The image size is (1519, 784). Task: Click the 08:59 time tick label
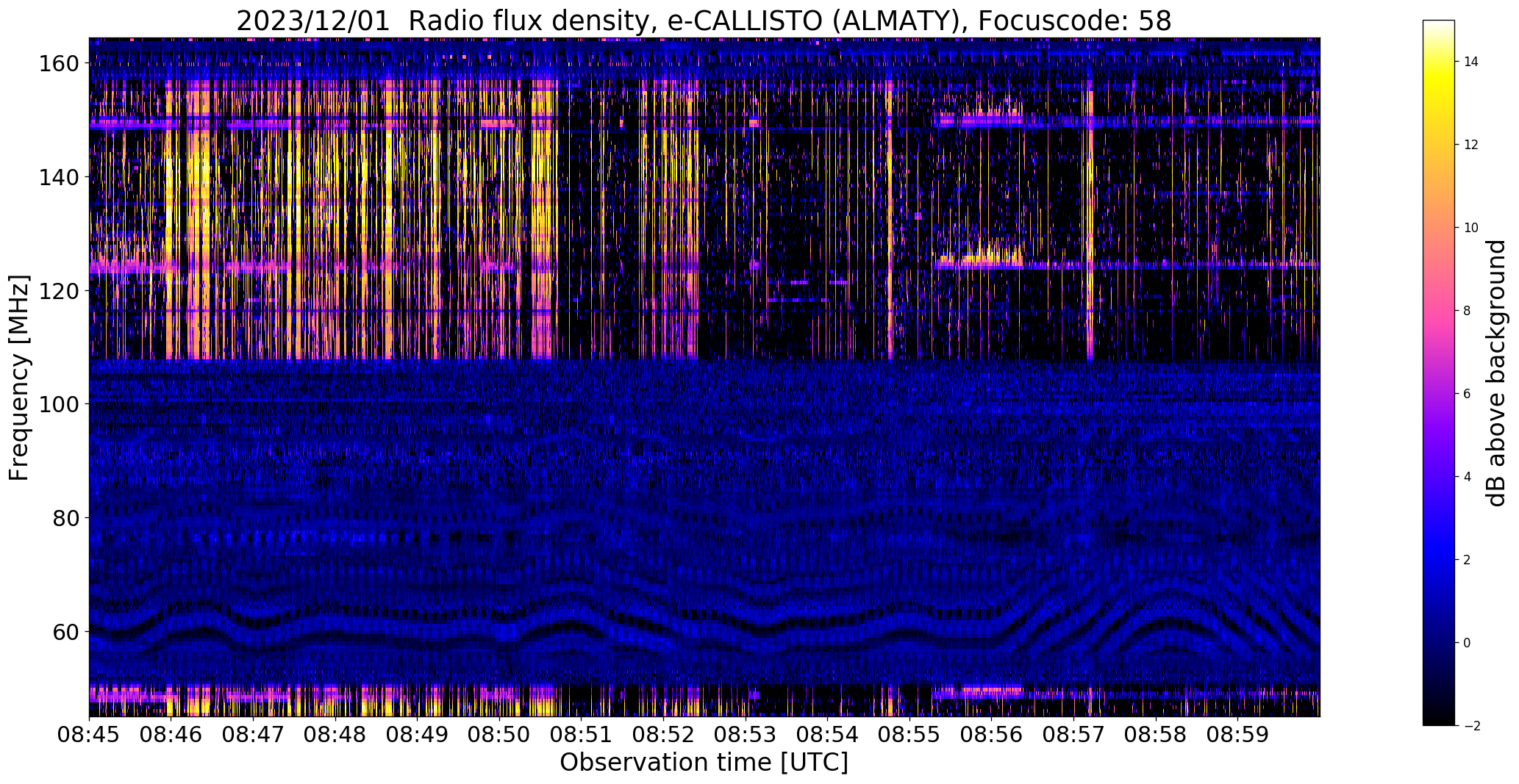pos(1237,734)
